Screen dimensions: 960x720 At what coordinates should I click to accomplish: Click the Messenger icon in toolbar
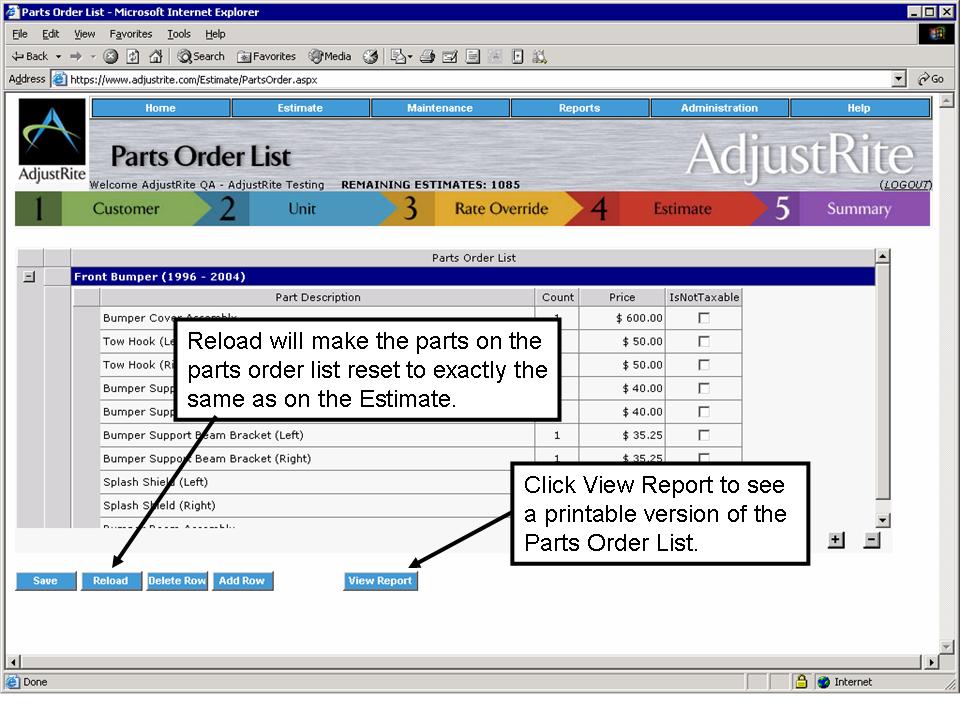(539, 56)
